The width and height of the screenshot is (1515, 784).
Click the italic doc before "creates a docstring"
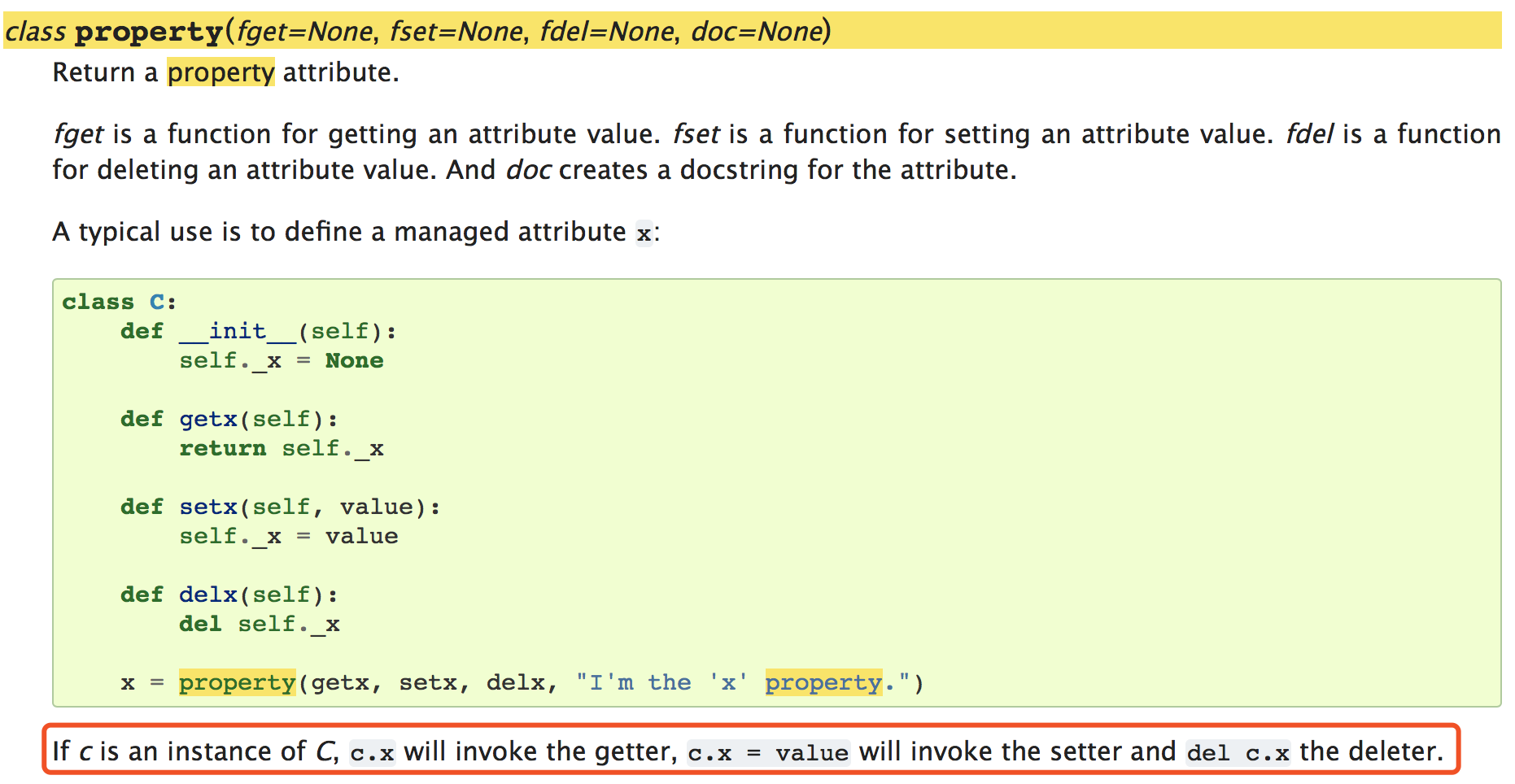(528, 170)
